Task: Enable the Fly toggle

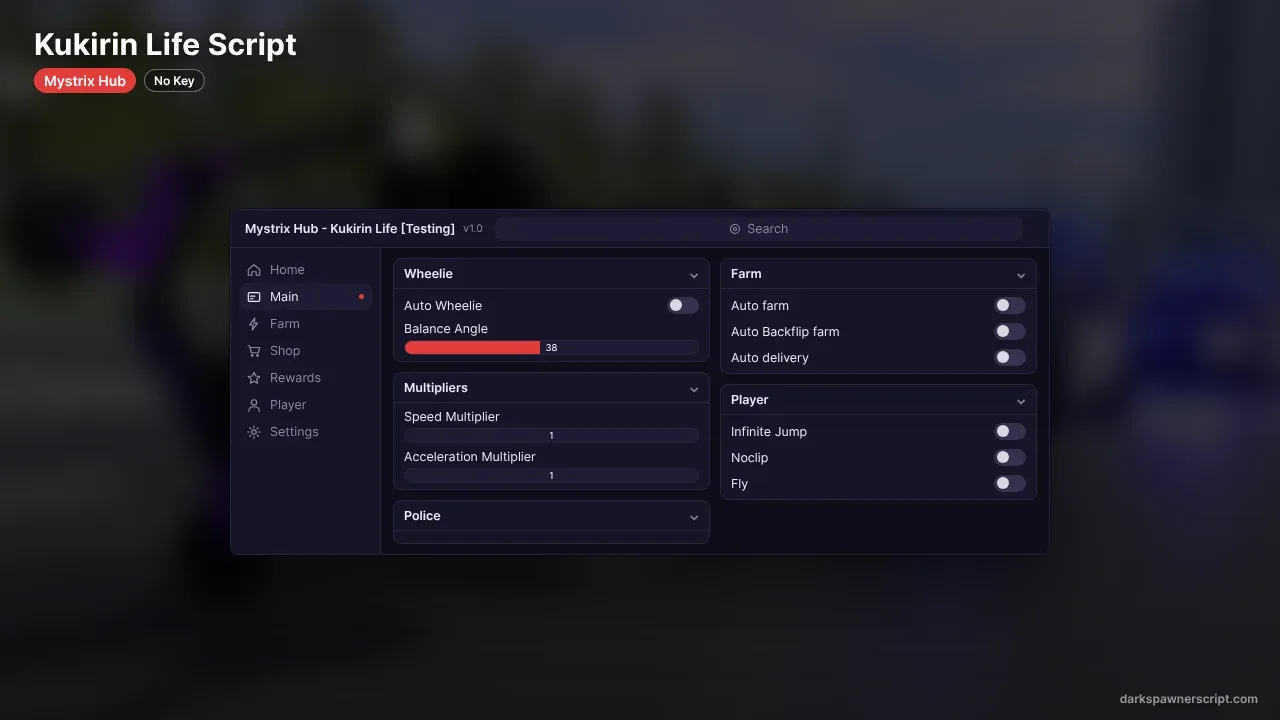Action: (1010, 484)
